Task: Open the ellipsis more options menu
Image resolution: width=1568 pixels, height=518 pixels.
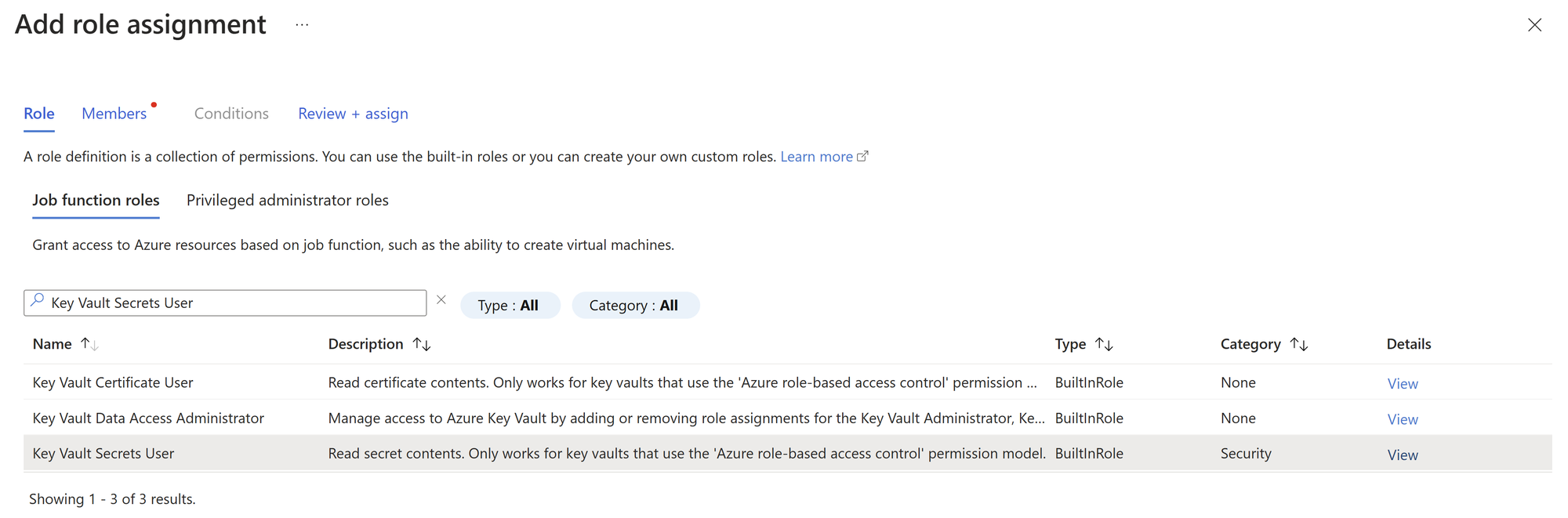Action: tap(302, 25)
